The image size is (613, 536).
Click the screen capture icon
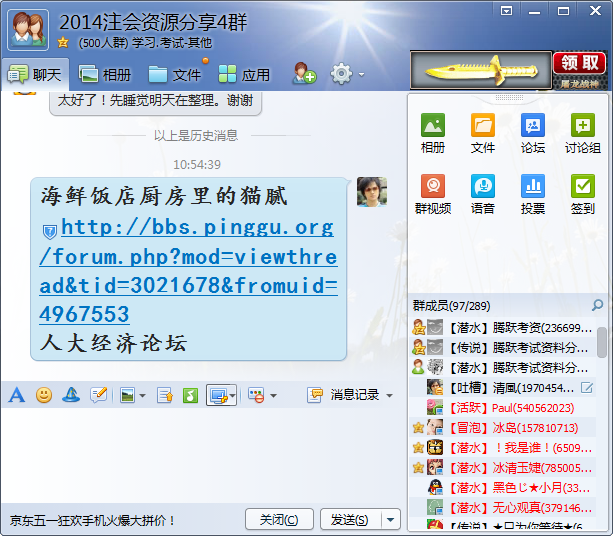point(219,396)
